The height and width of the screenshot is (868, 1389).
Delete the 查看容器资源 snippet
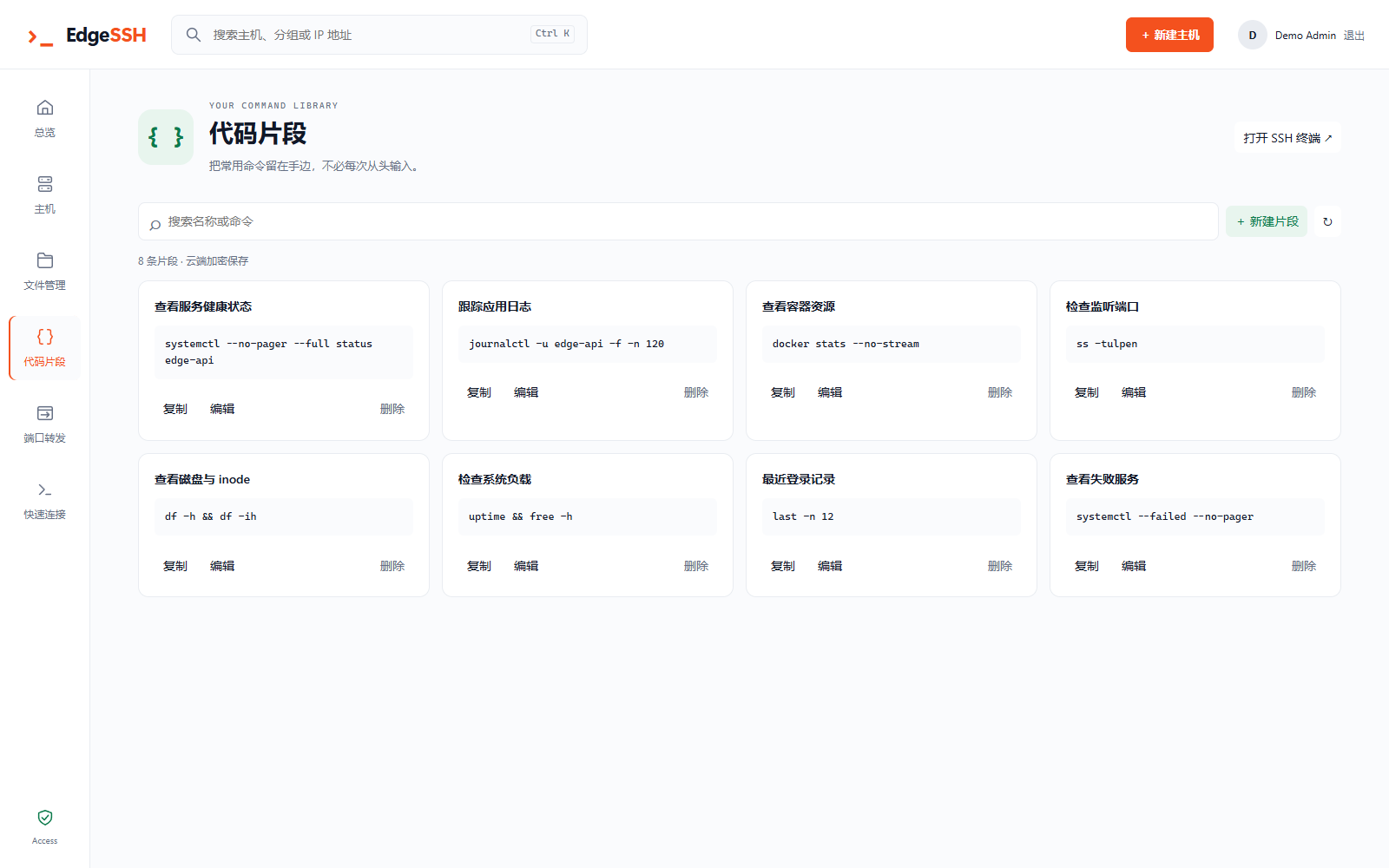coord(1000,392)
